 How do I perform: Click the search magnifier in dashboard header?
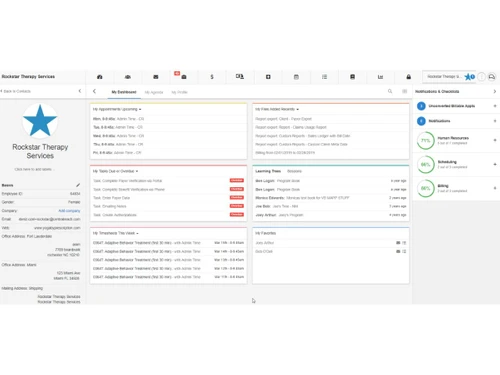[390, 91]
